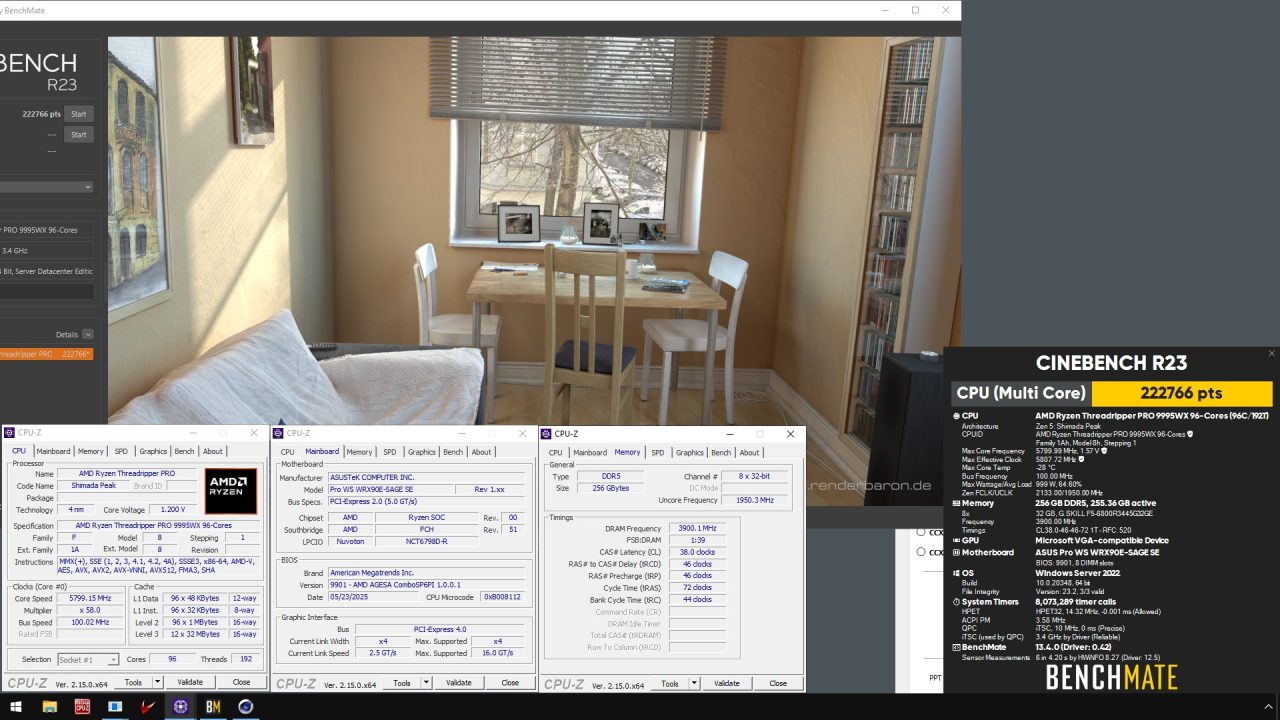
Task: Switch to the SPD tab in CPU-Z
Action: [x=121, y=451]
